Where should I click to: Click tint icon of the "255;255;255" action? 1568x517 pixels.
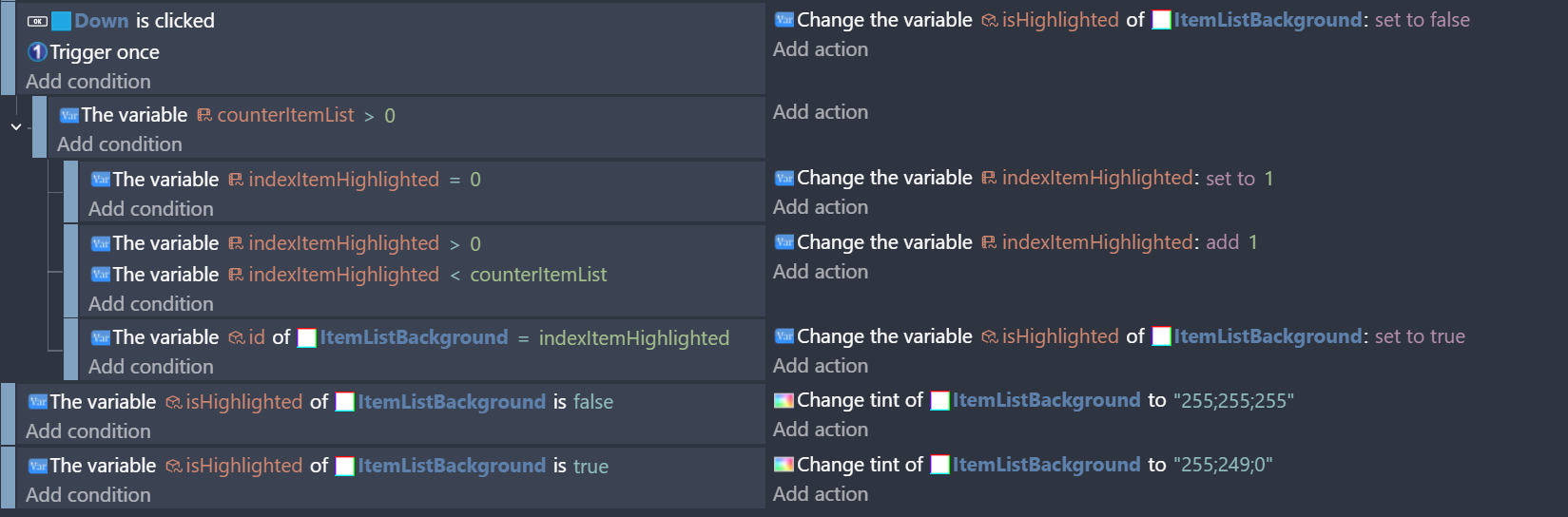point(784,401)
